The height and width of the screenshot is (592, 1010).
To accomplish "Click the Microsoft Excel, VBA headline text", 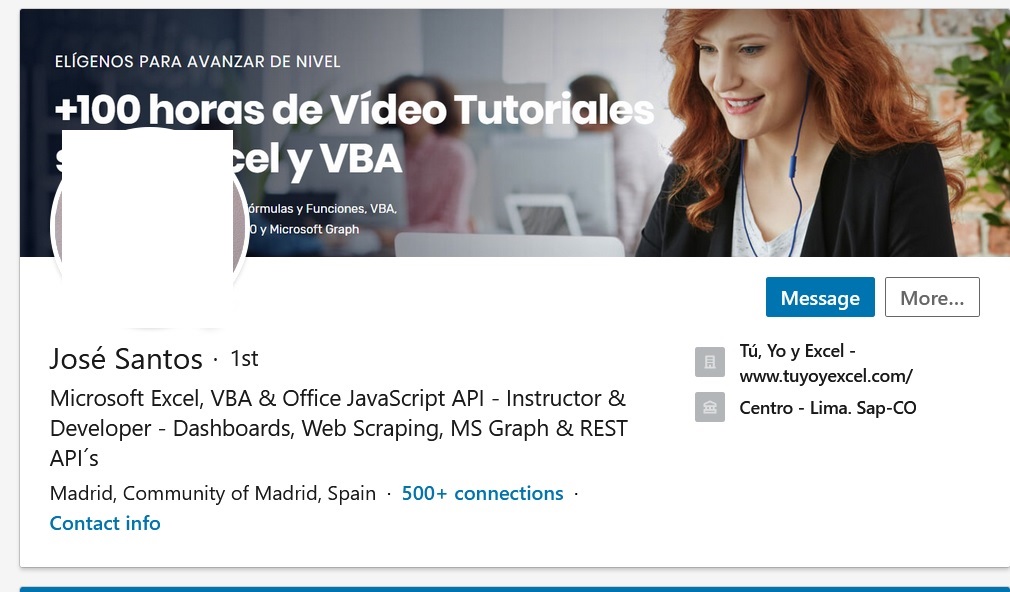I will [x=339, y=428].
